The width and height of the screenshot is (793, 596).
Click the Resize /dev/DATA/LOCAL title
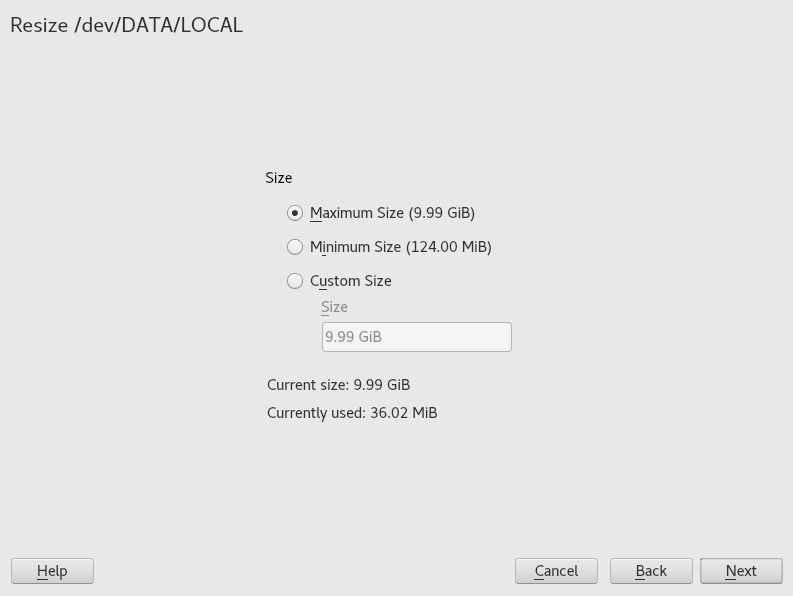coord(127,26)
